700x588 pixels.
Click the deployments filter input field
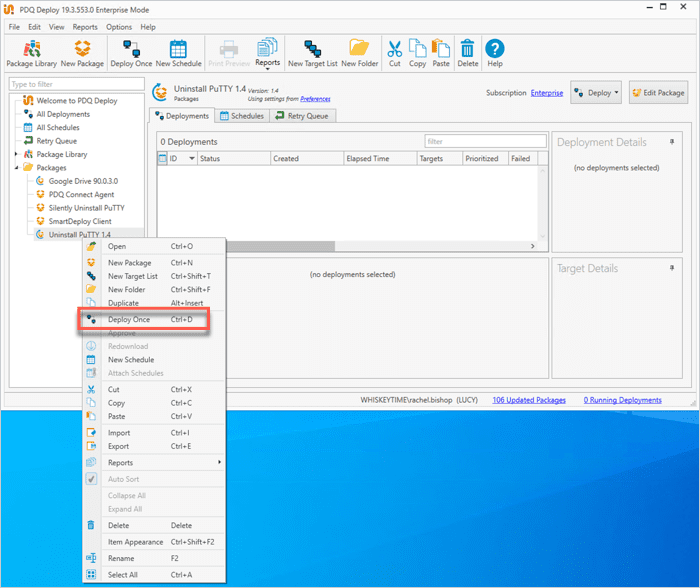485,141
